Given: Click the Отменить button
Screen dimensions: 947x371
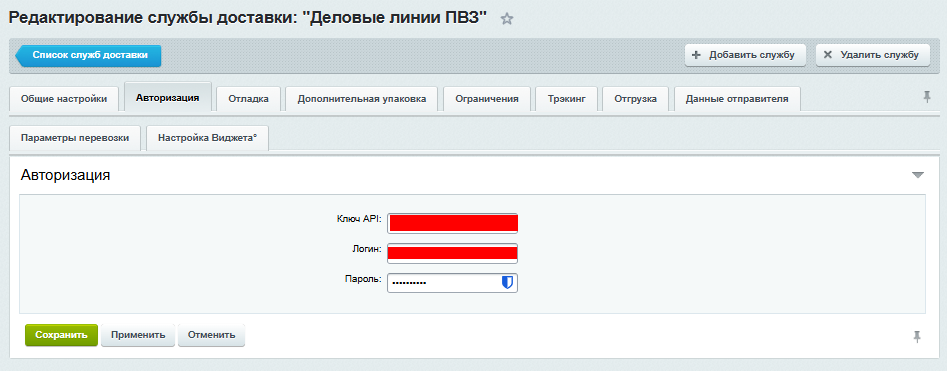Looking at the screenshot, I should [x=211, y=335].
